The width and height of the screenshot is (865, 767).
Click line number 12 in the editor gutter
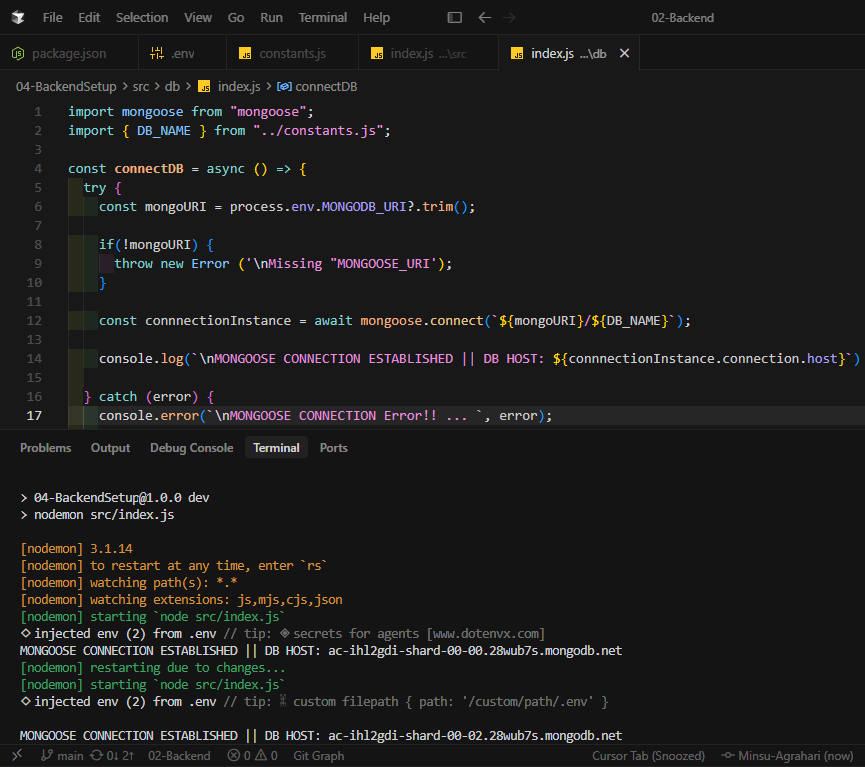pos(34,320)
